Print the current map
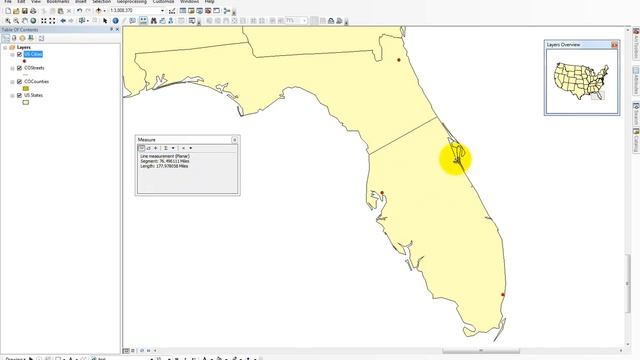 [x=33, y=11]
